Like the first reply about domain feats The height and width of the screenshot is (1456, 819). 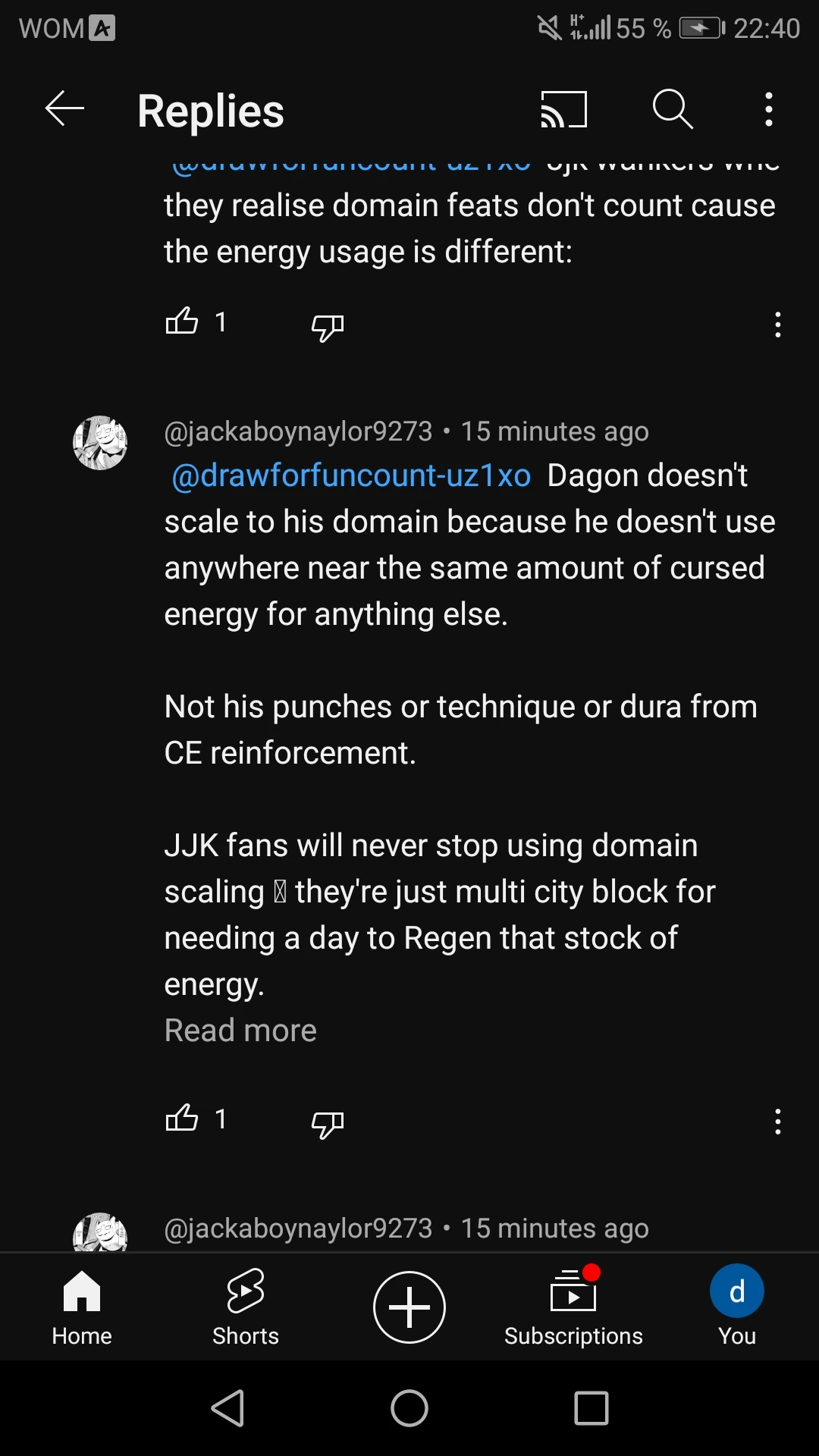[x=182, y=322]
